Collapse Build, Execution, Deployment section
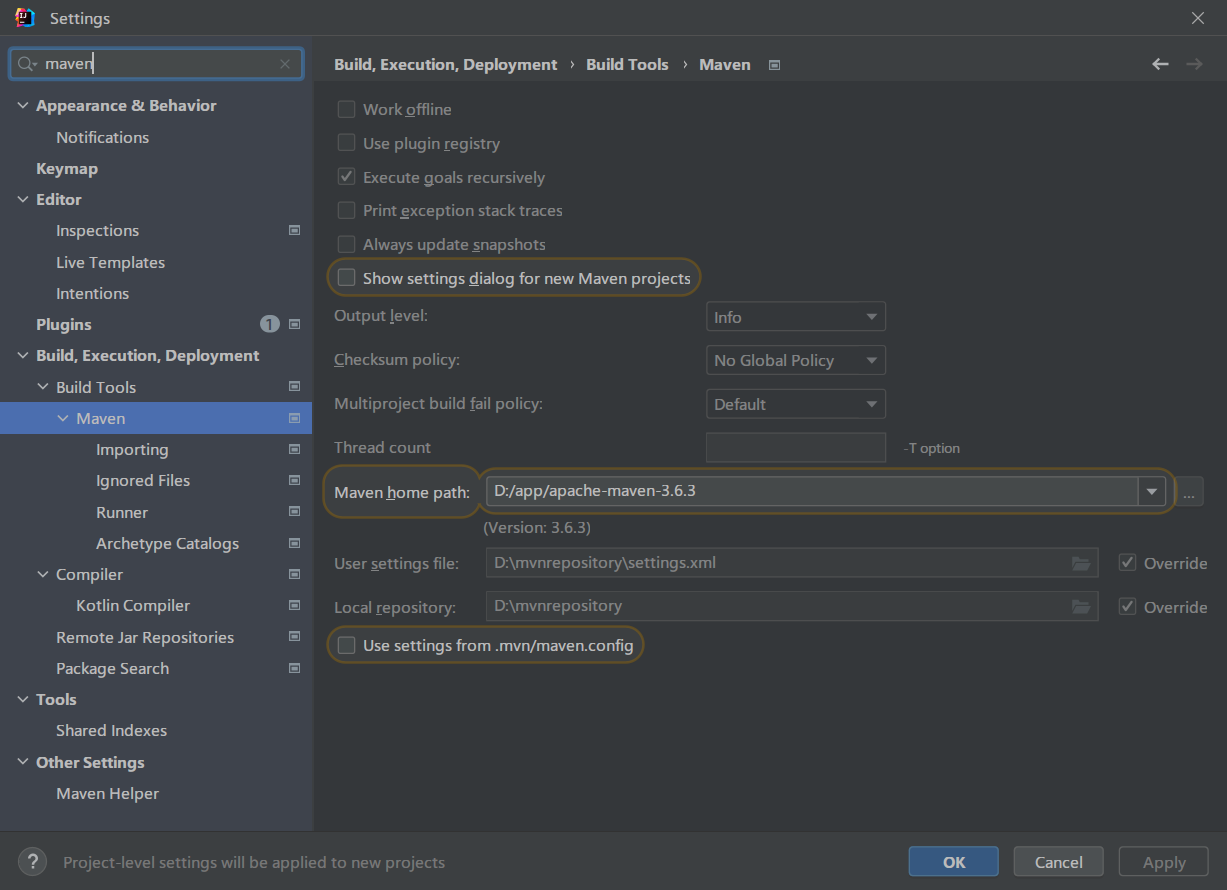Viewport: 1227px width, 890px height. [x=23, y=355]
